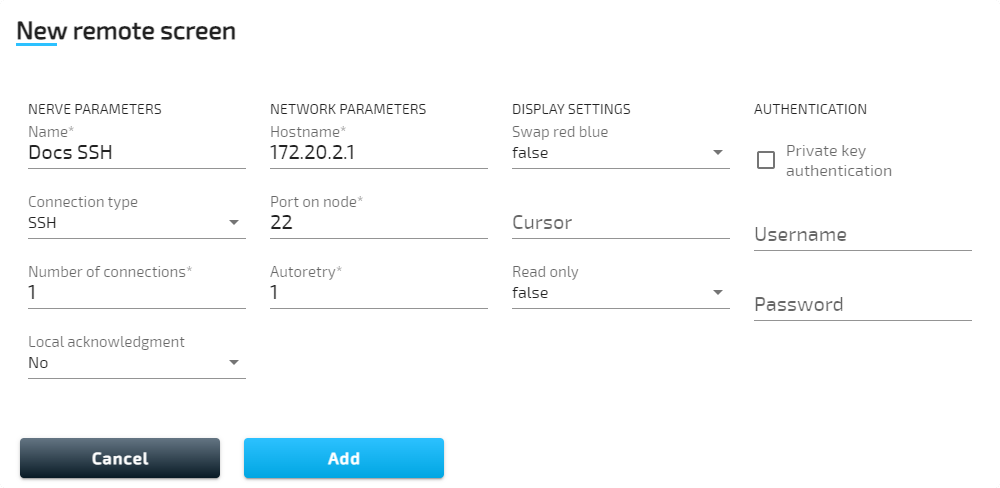Focus the Autoretry input field
The image size is (1000, 488).
[x=378, y=293]
